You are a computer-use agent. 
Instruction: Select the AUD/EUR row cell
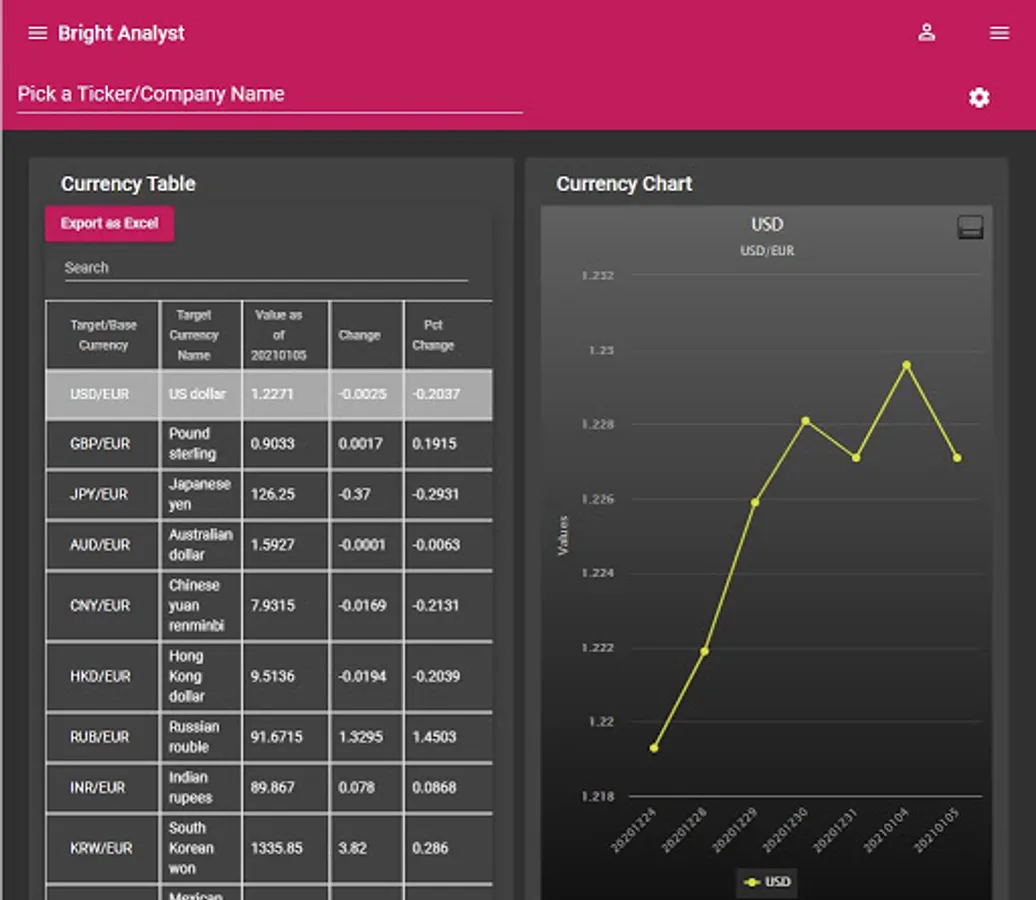click(103, 545)
